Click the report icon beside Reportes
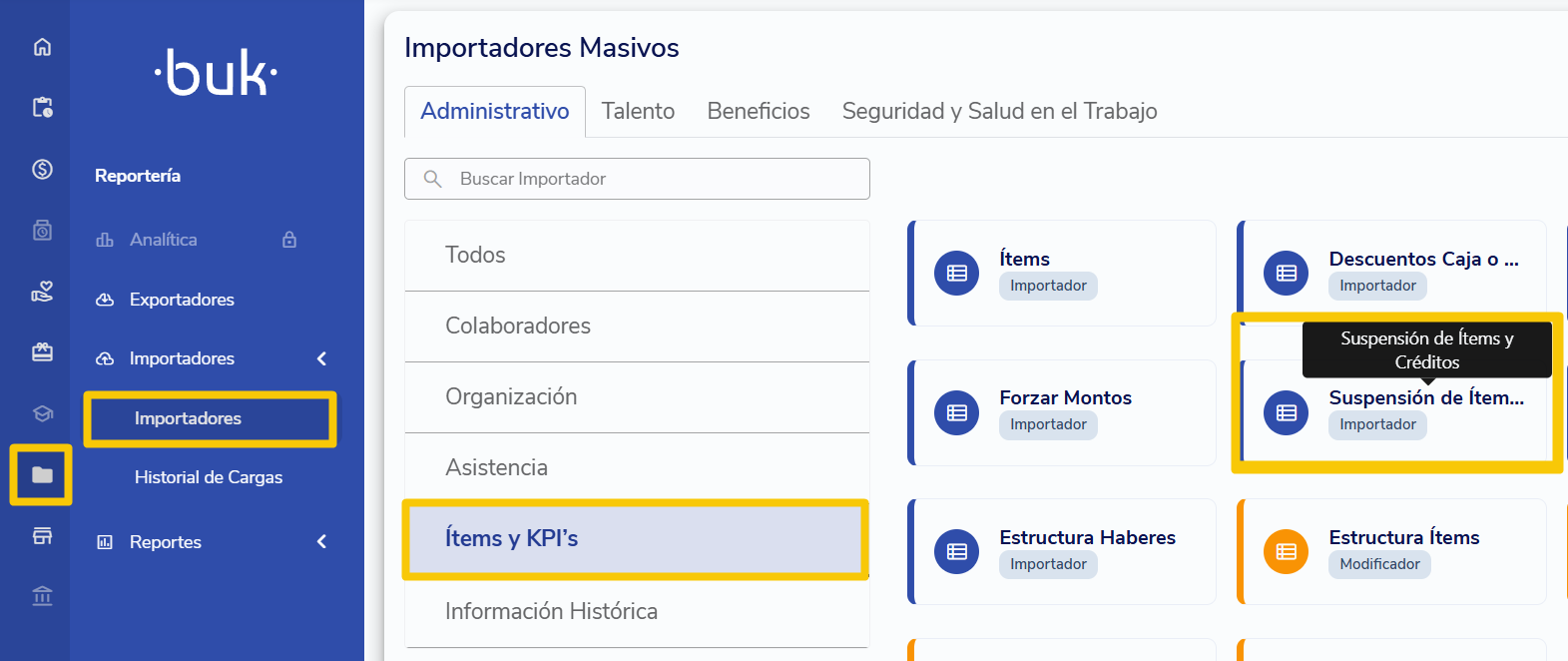 click(105, 542)
